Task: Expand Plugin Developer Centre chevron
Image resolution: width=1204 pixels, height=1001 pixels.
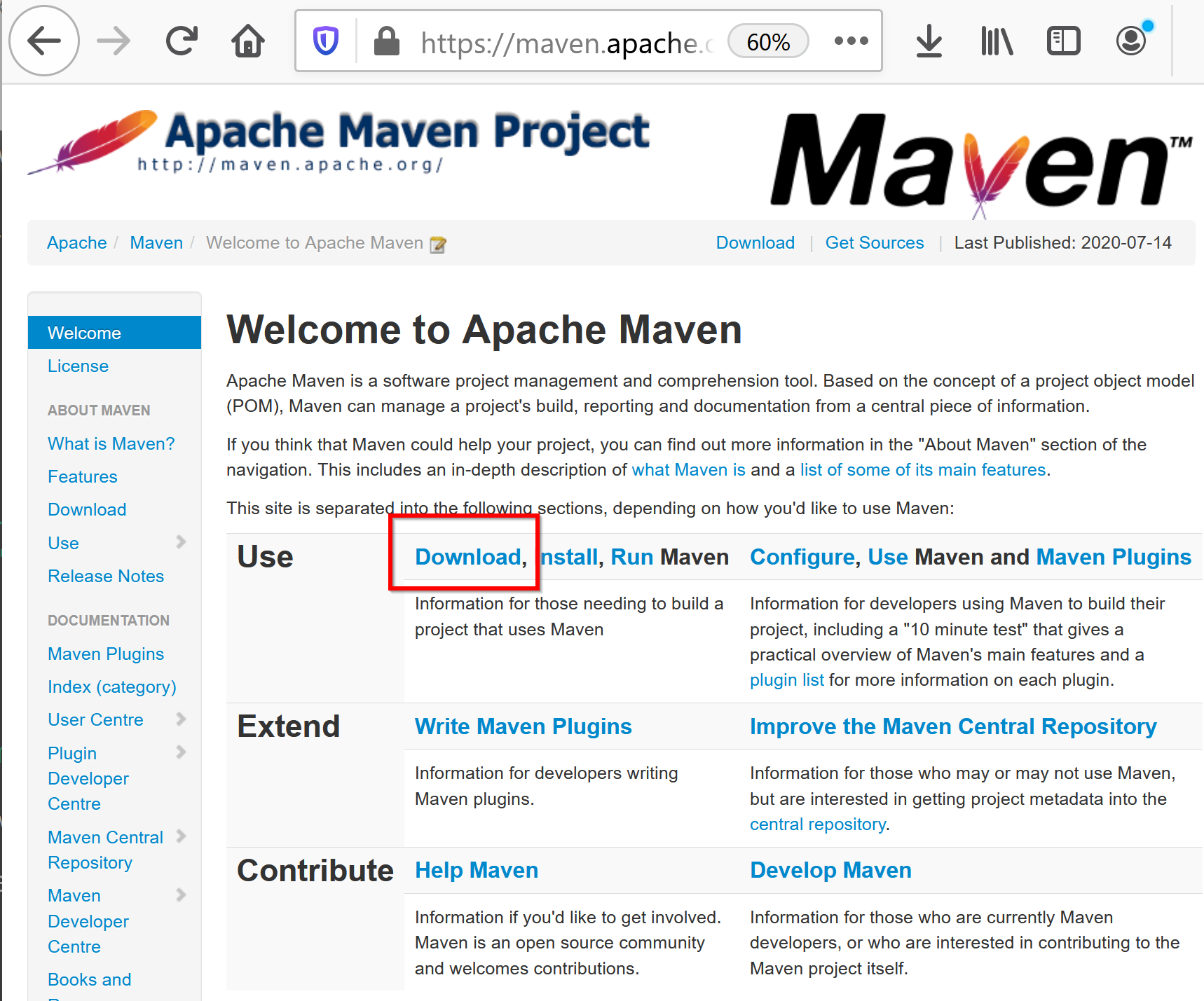Action: click(181, 752)
